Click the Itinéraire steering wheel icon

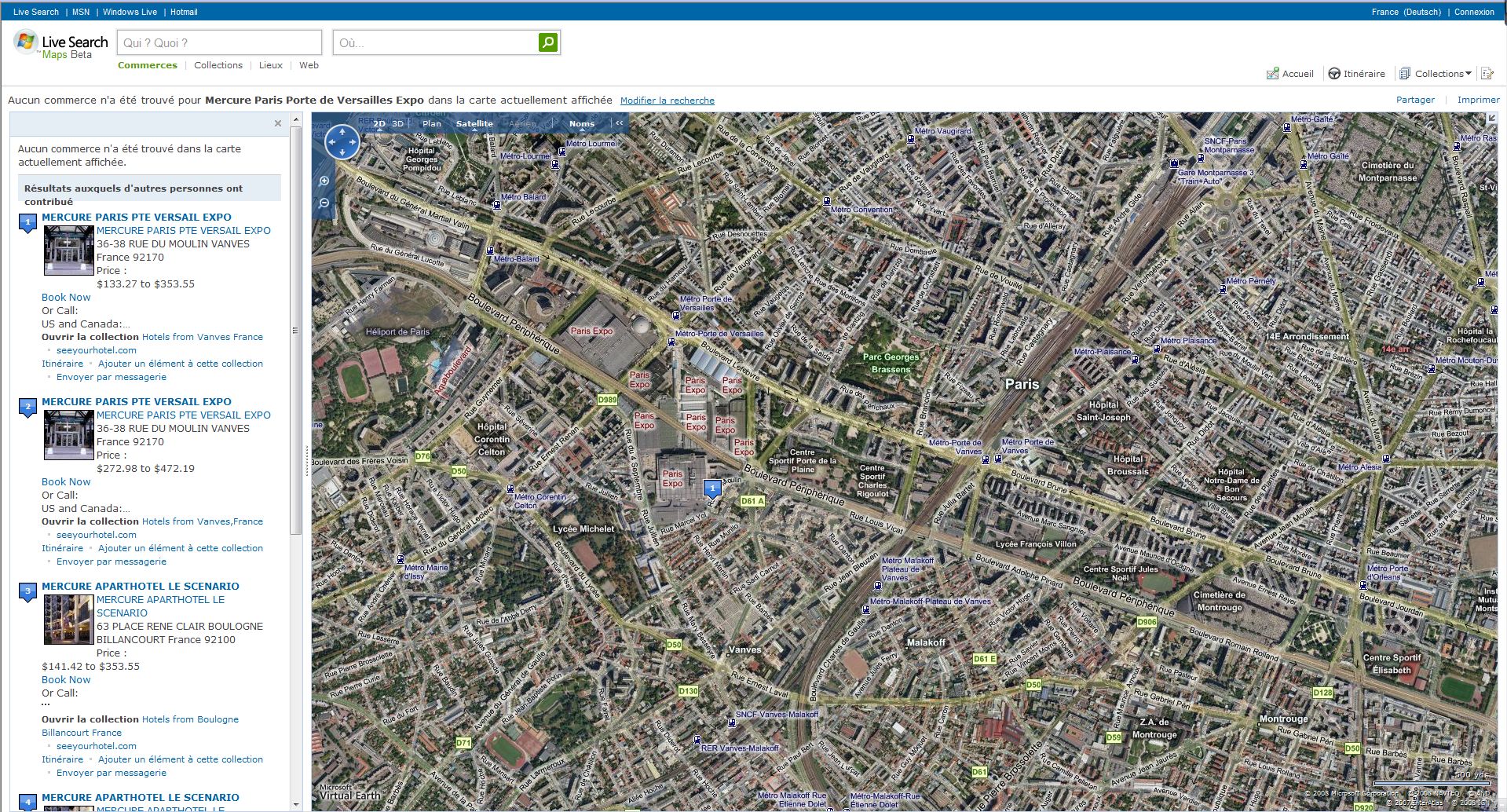(1333, 74)
